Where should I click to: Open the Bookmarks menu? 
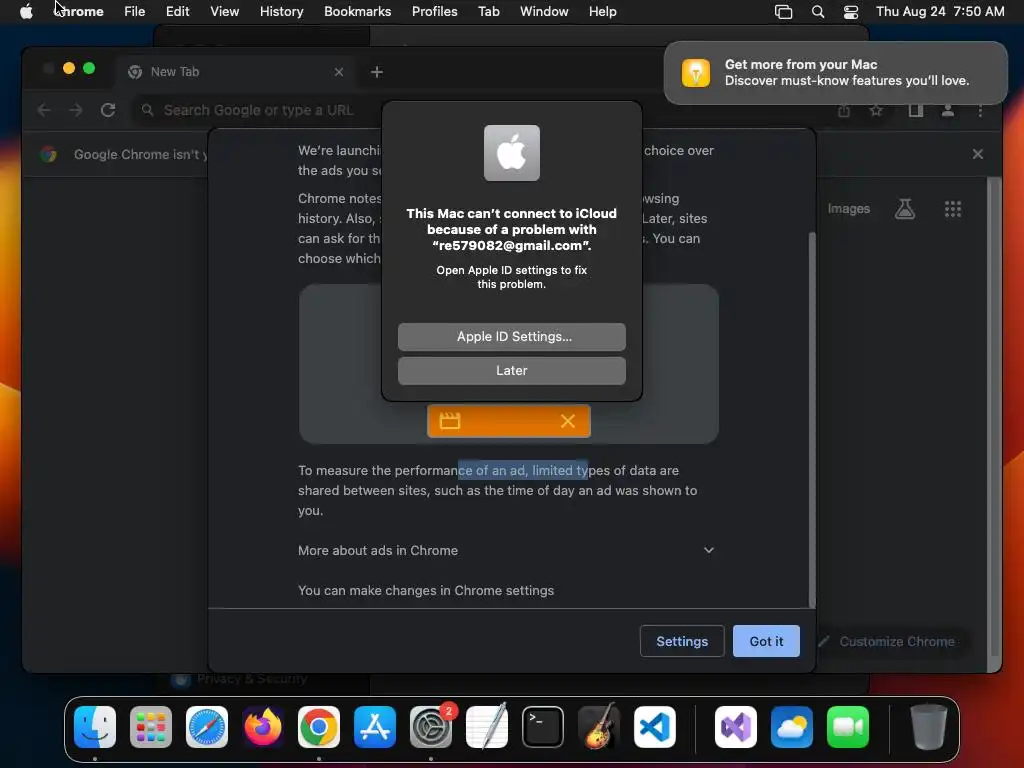pos(357,12)
